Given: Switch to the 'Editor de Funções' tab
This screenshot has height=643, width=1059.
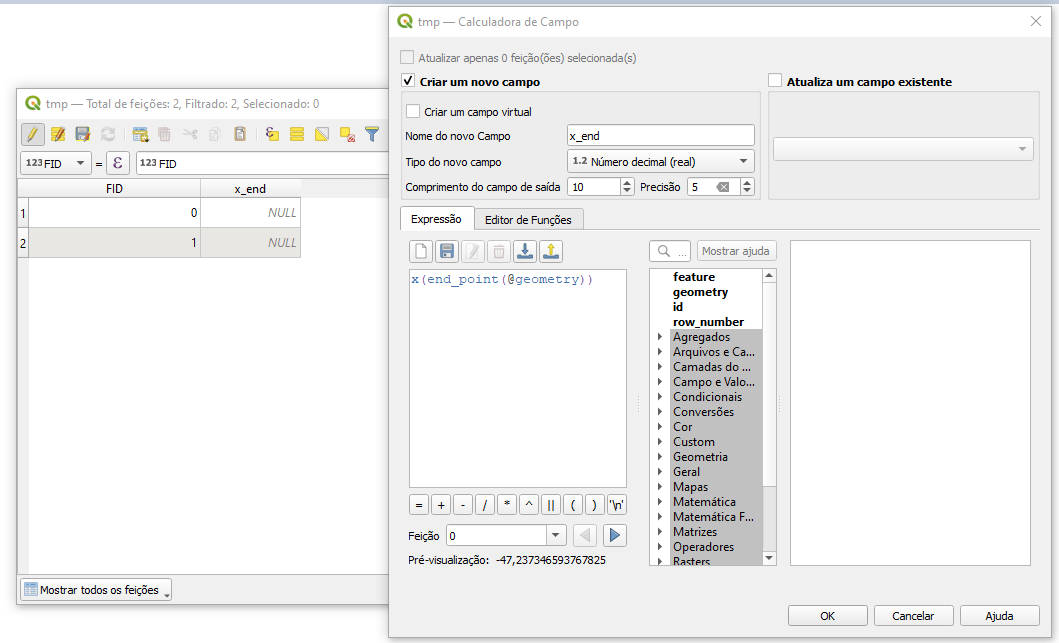Looking at the screenshot, I should 531,219.
